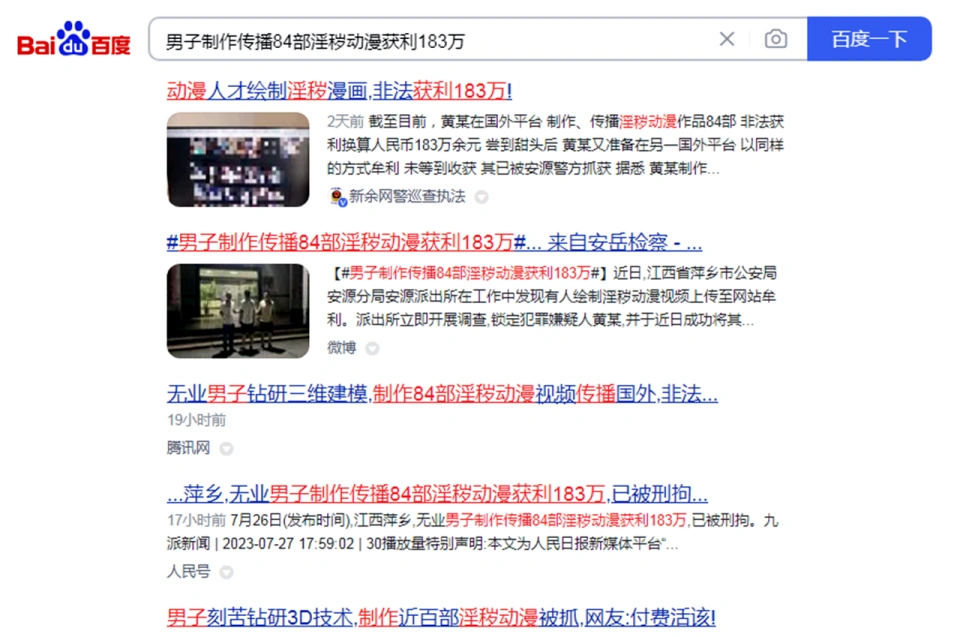Click the blurred thumbnail of the first result

[x=238, y=159]
